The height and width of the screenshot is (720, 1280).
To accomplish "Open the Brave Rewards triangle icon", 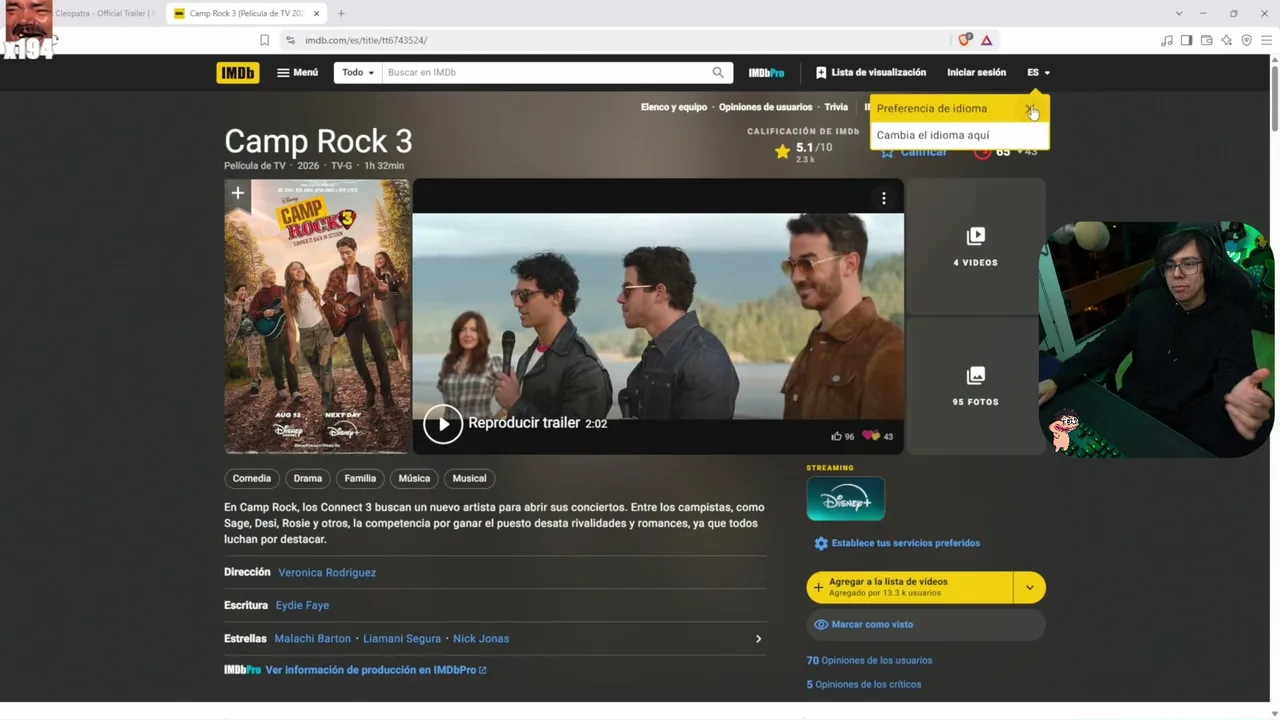I will tap(986, 40).
